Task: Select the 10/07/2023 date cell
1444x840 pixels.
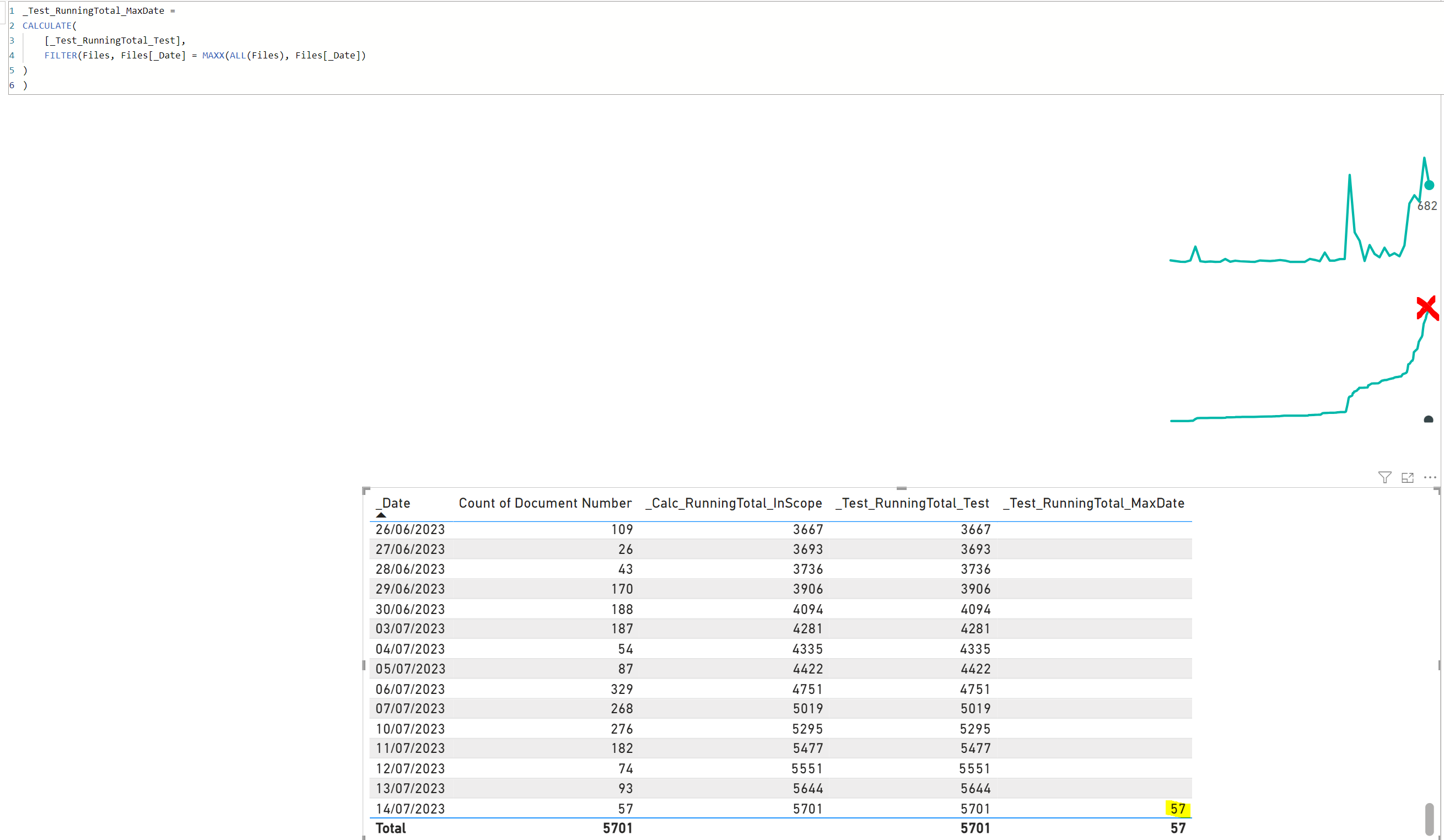Action: coord(410,729)
